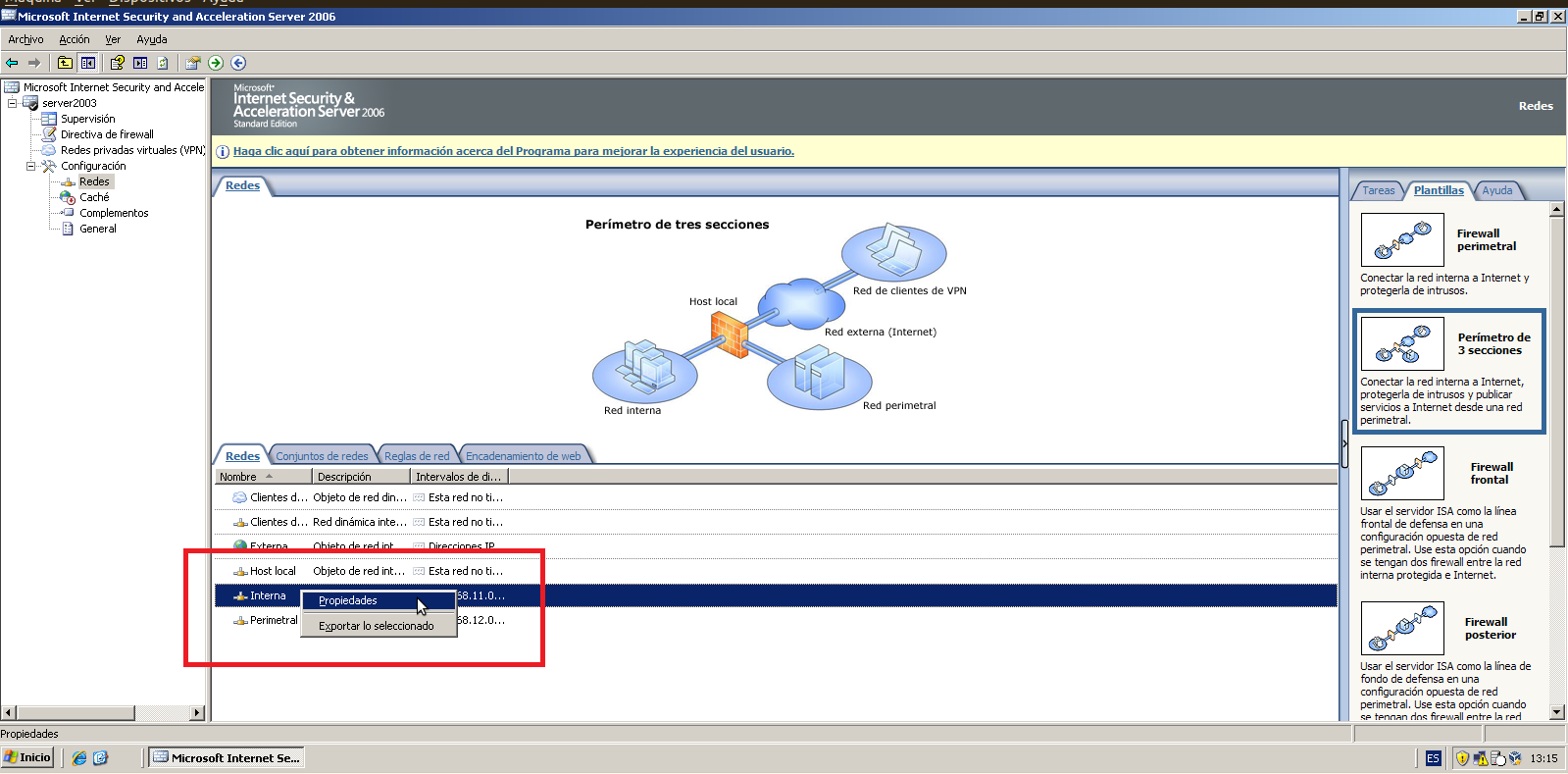Click the server2003 server icon
The width and height of the screenshot is (1568, 774).
30,103
